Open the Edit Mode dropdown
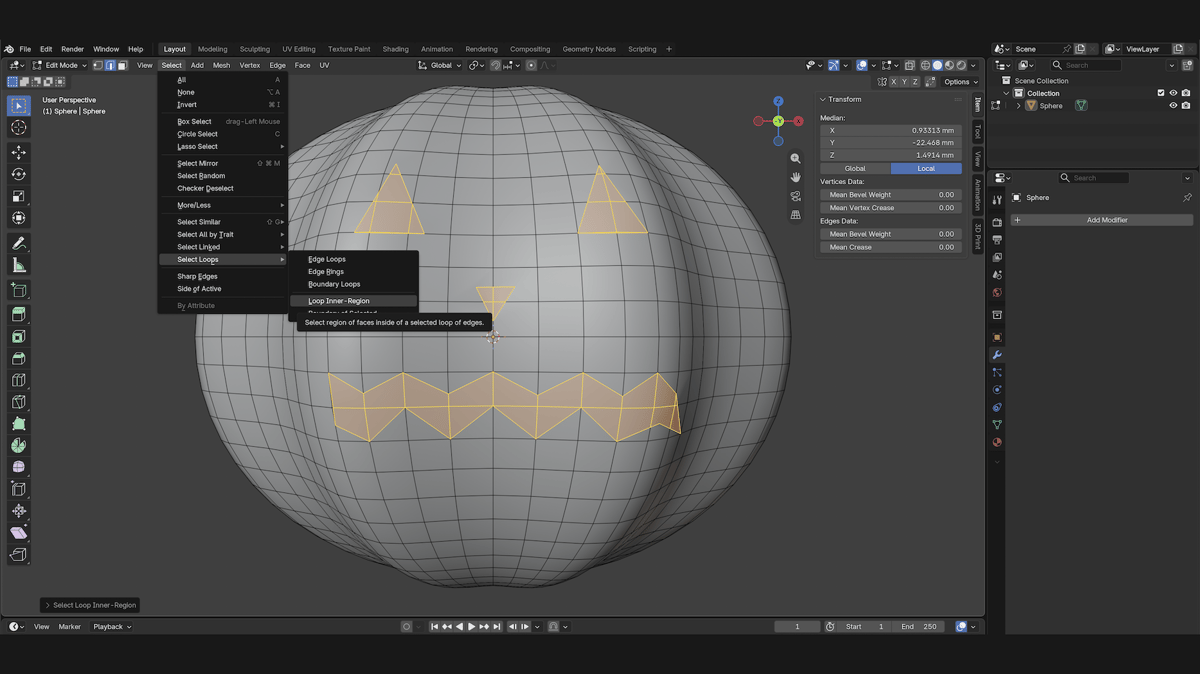The width and height of the screenshot is (1200, 674). pos(61,65)
